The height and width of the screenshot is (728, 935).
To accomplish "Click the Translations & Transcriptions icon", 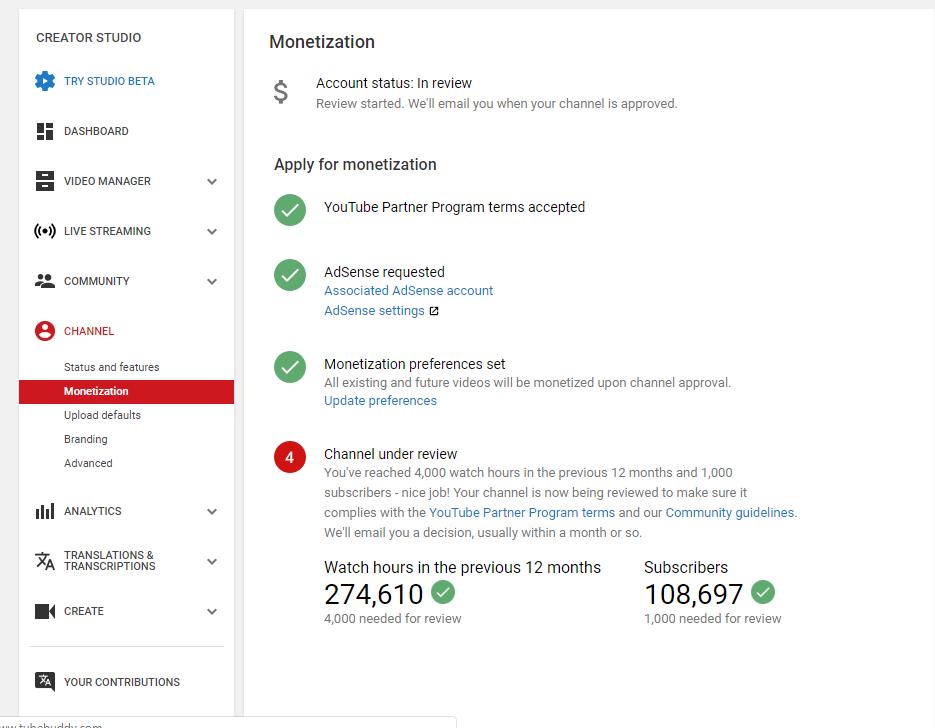I will click(45, 561).
